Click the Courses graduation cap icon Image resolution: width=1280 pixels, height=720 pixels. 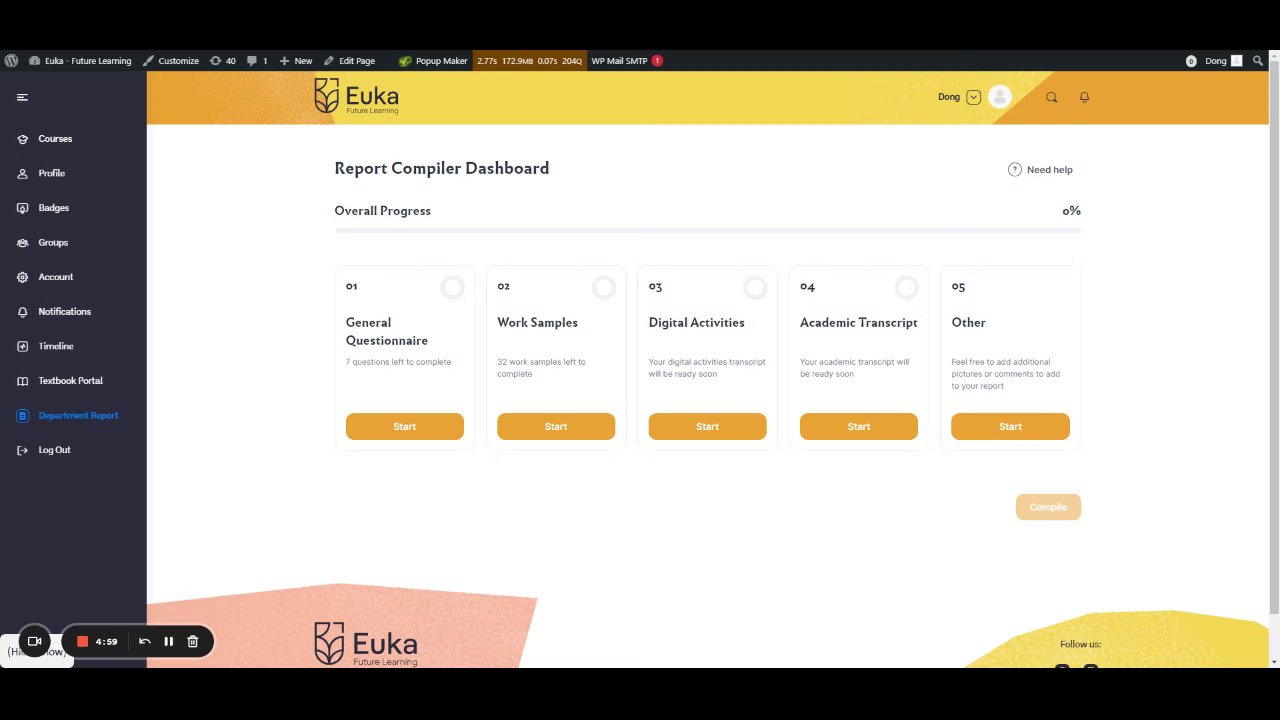pos(22,139)
